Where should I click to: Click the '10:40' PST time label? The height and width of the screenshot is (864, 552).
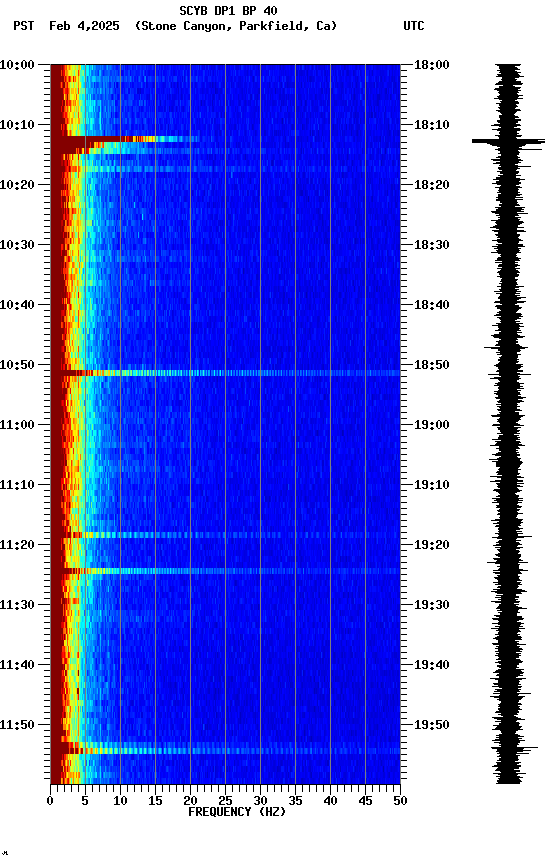pyautogui.click(x=17, y=305)
